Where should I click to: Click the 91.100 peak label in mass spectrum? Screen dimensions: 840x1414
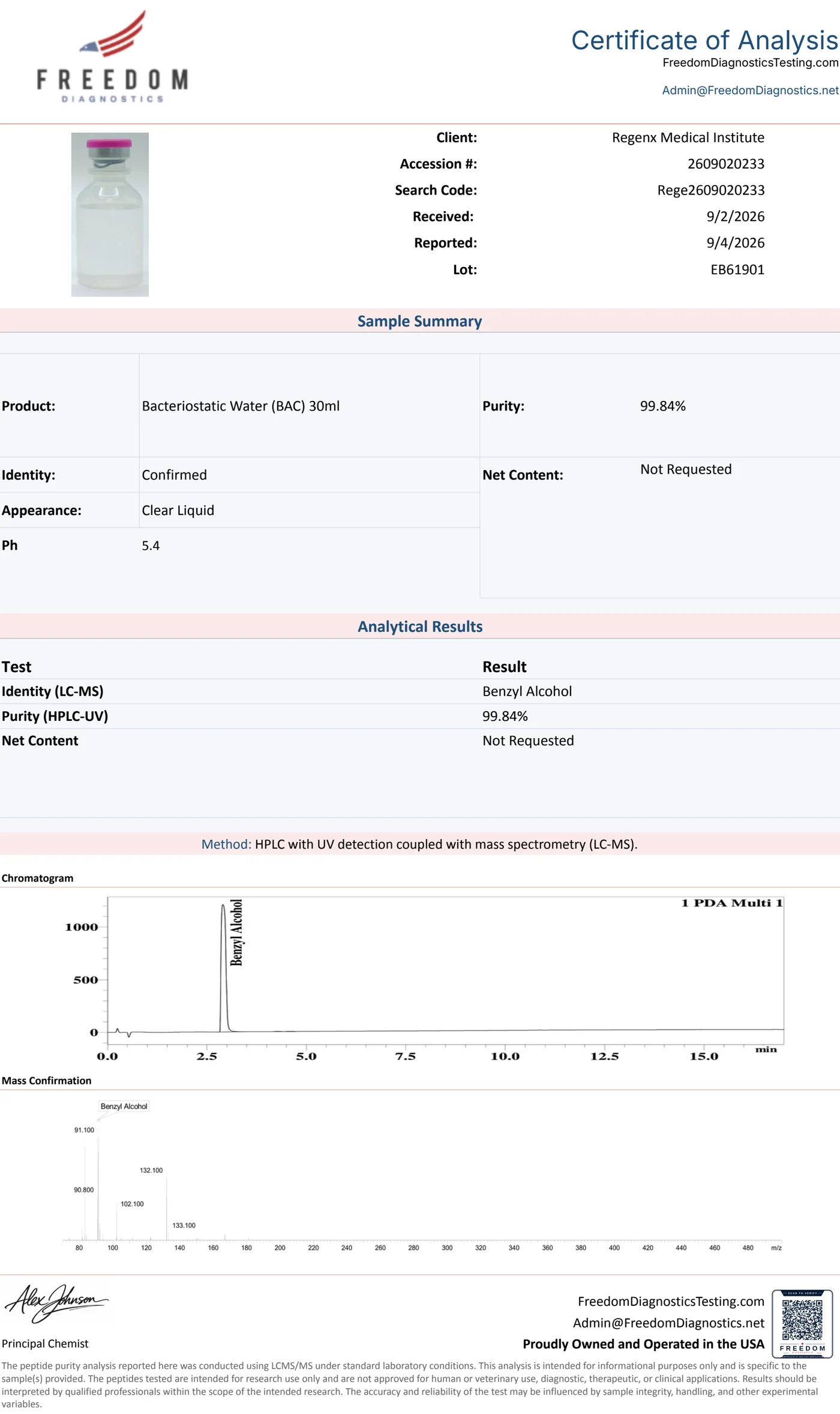(84, 1130)
